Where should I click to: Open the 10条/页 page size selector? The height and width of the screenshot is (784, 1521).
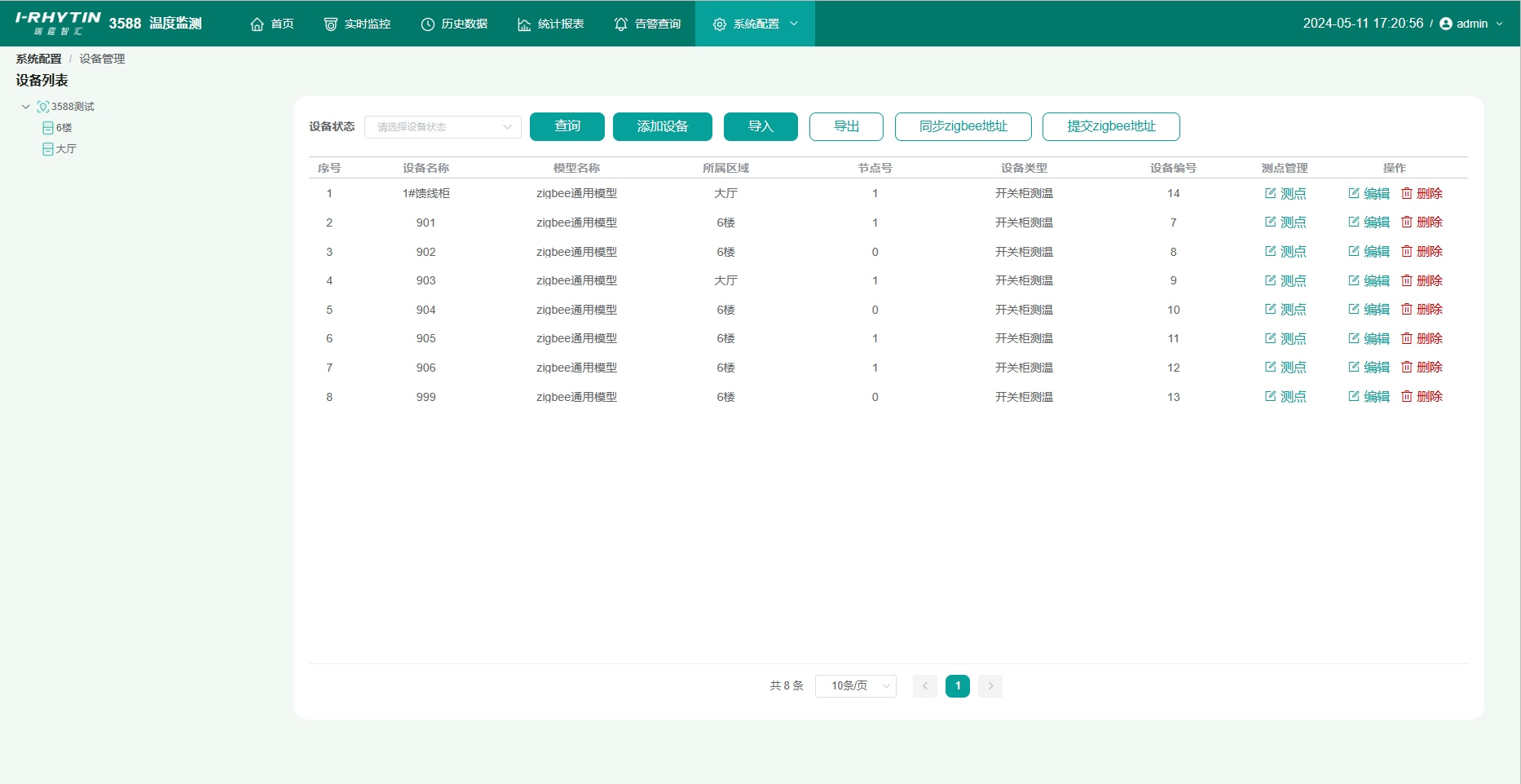click(855, 686)
